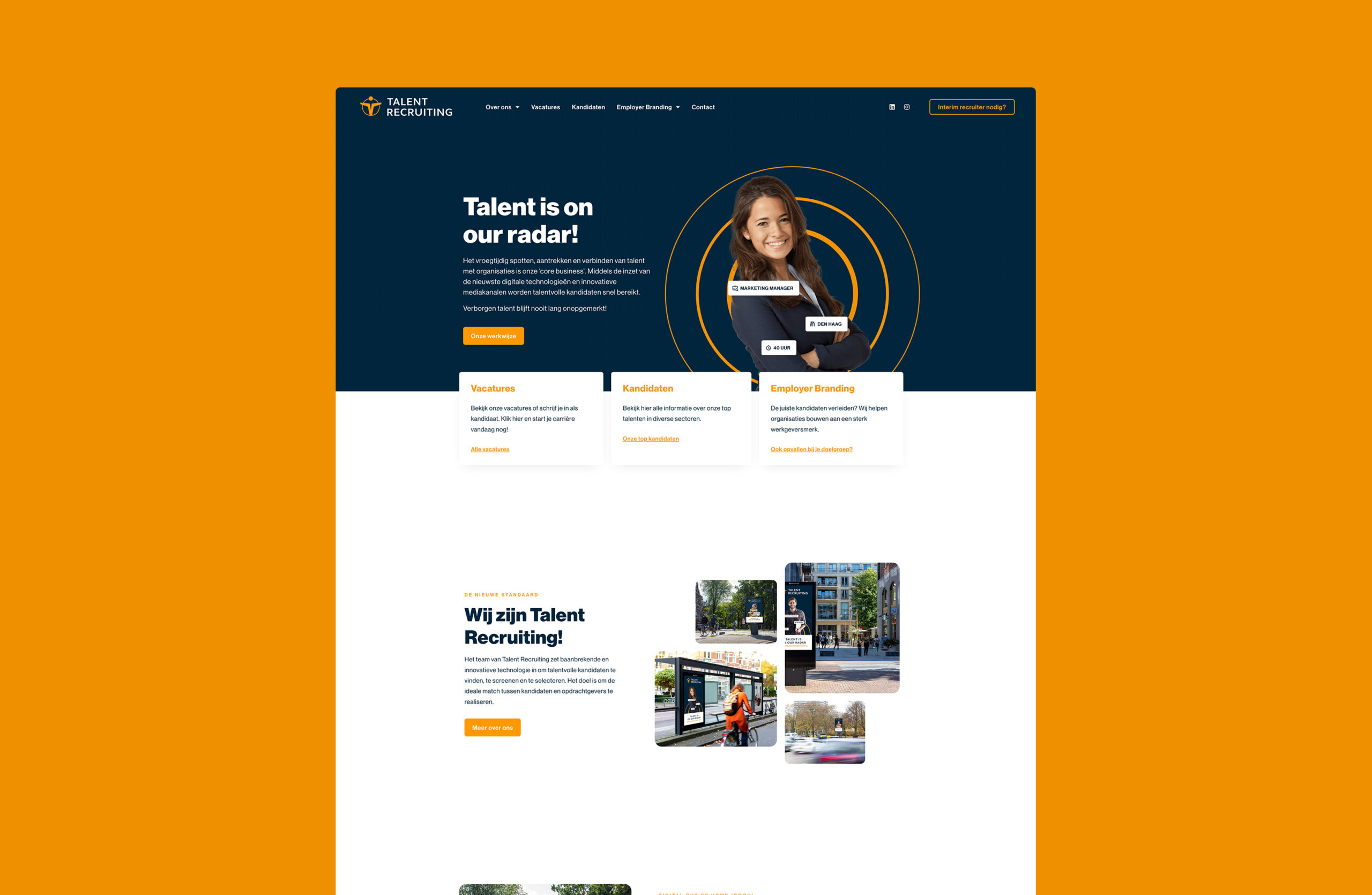The image size is (1372, 895).
Task: Click the Meer over ons button
Action: pos(494,727)
